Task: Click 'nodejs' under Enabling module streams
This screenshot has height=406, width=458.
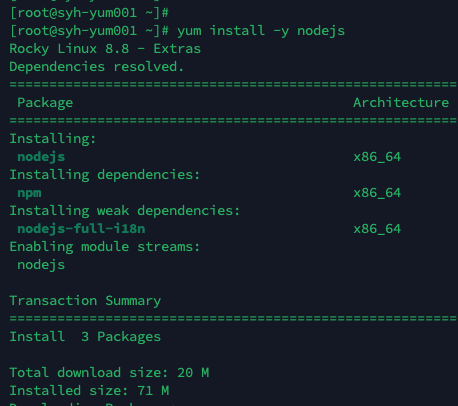Action: tap(41, 265)
